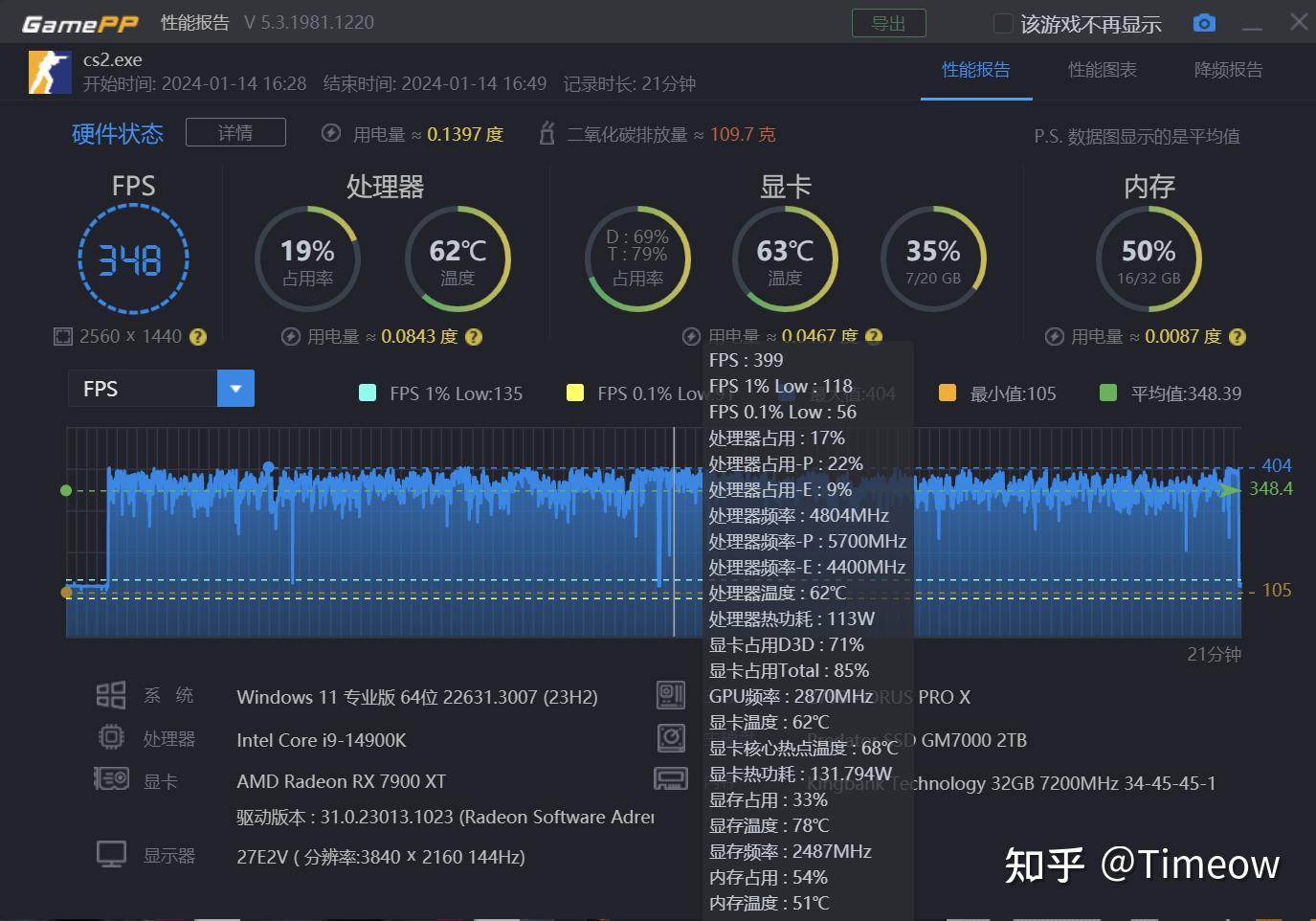Click the 导出 export button

pyautogui.click(x=888, y=23)
